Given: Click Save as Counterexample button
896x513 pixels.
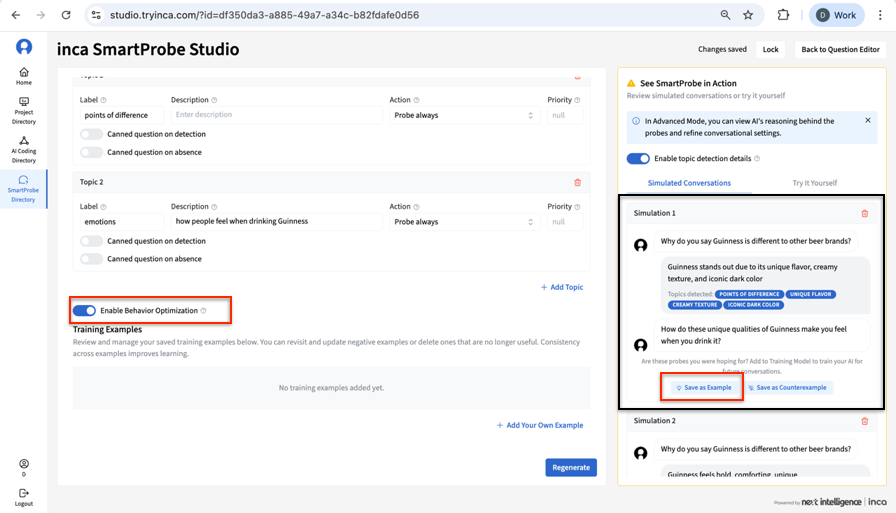Looking at the screenshot, I should click(x=789, y=387).
